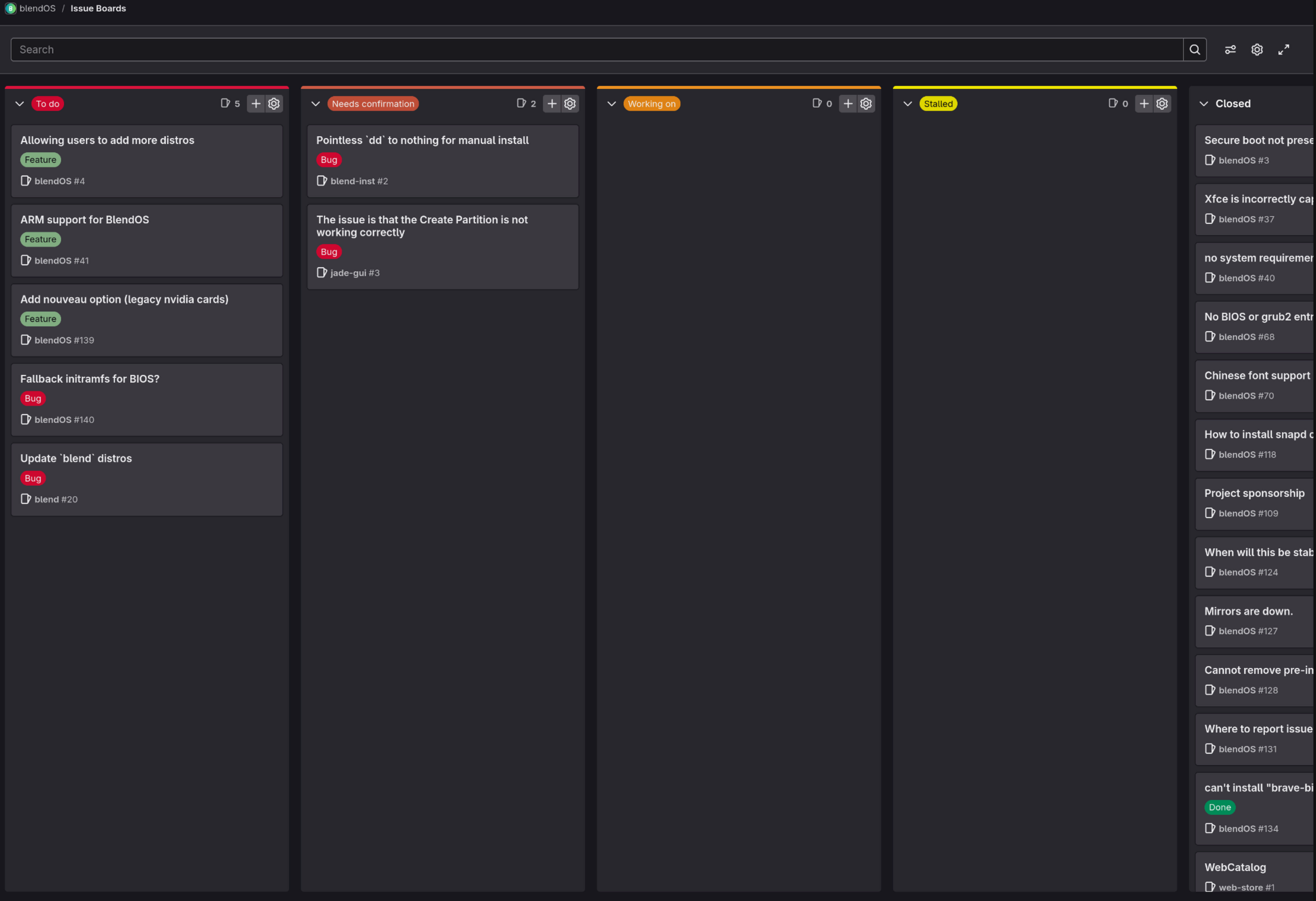Image resolution: width=1316 pixels, height=901 pixels.
Task: Click the blendOS project avatar
Action: tap(9, 8)
